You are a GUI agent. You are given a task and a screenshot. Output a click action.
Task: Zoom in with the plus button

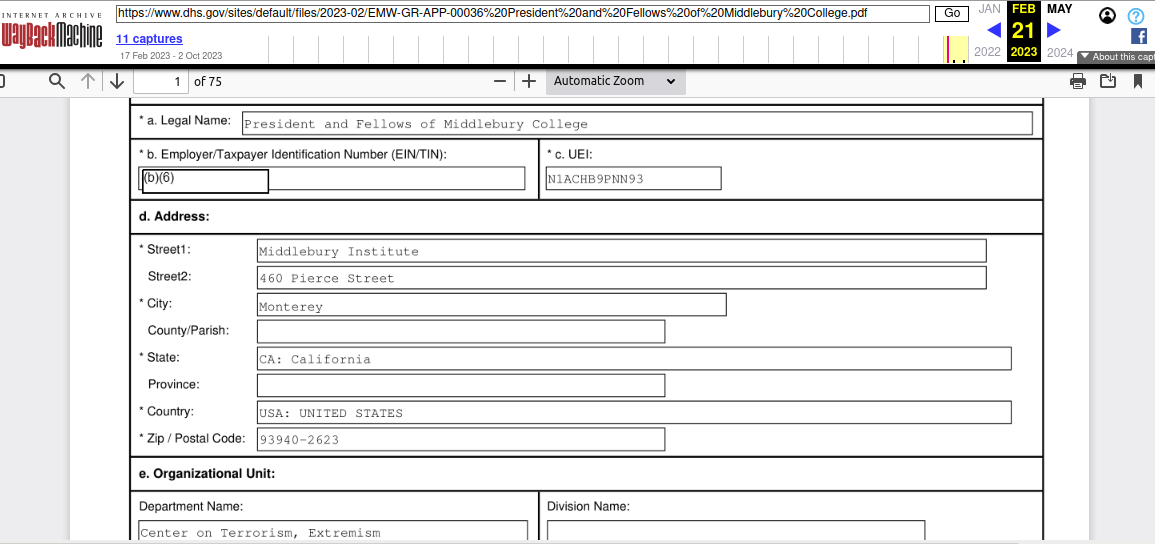528,81
